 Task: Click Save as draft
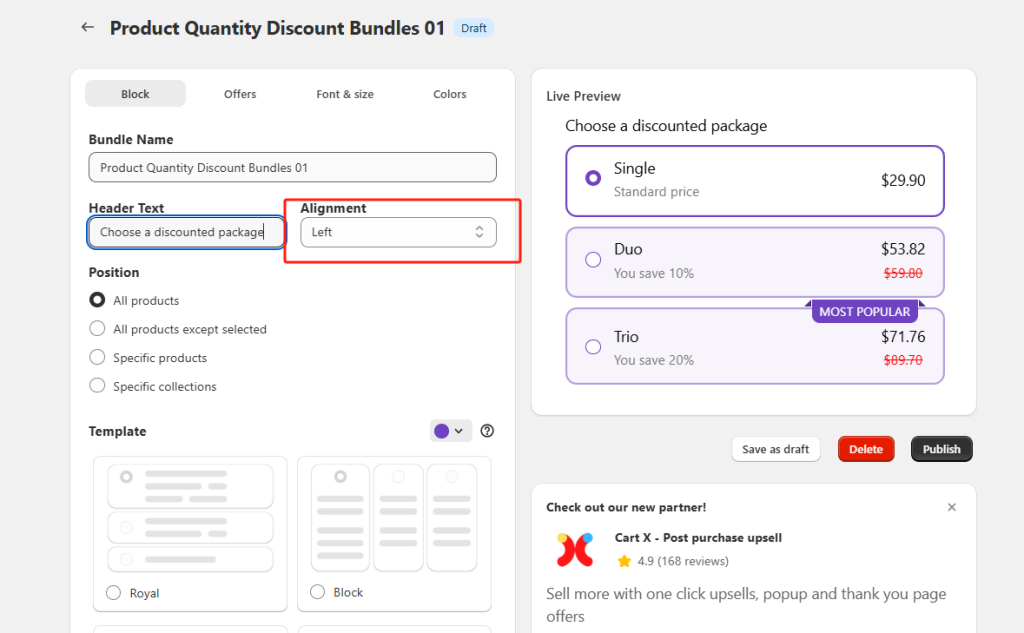(776, 448)
